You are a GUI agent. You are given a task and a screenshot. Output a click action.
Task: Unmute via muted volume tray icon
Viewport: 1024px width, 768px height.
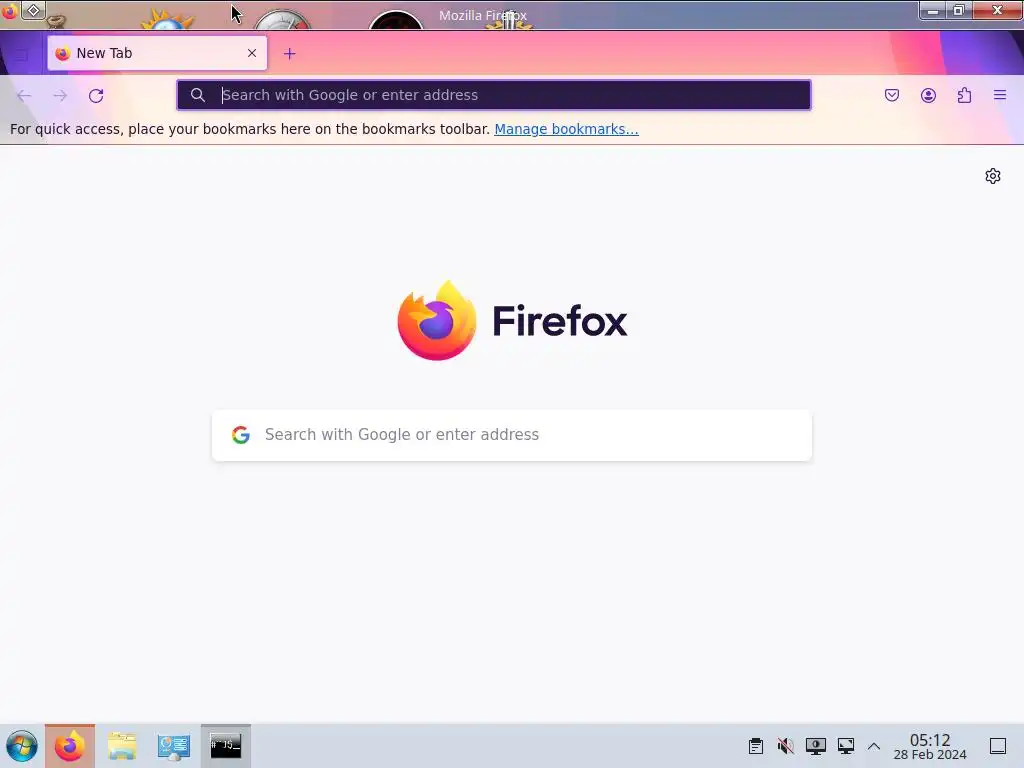pos(786,746)
